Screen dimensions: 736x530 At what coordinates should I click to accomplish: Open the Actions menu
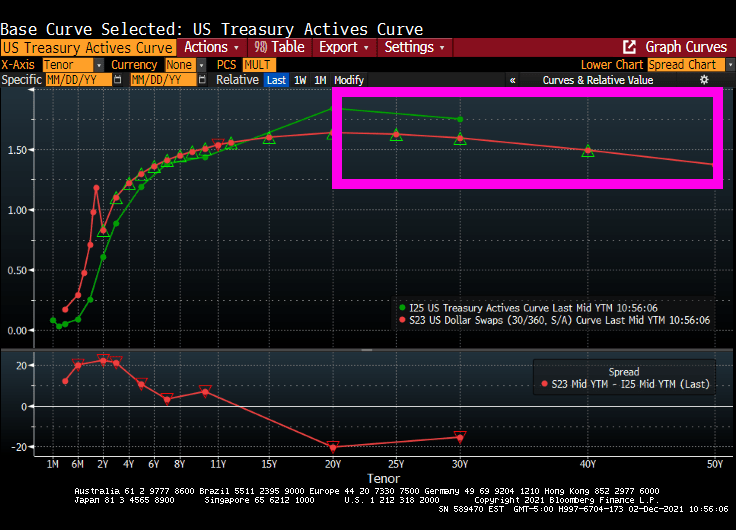pos(212,47)
